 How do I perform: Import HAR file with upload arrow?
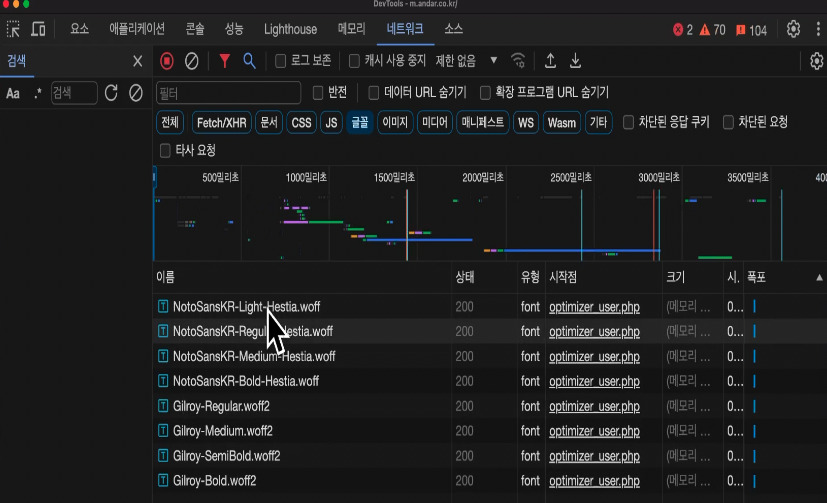coord(550,61)
